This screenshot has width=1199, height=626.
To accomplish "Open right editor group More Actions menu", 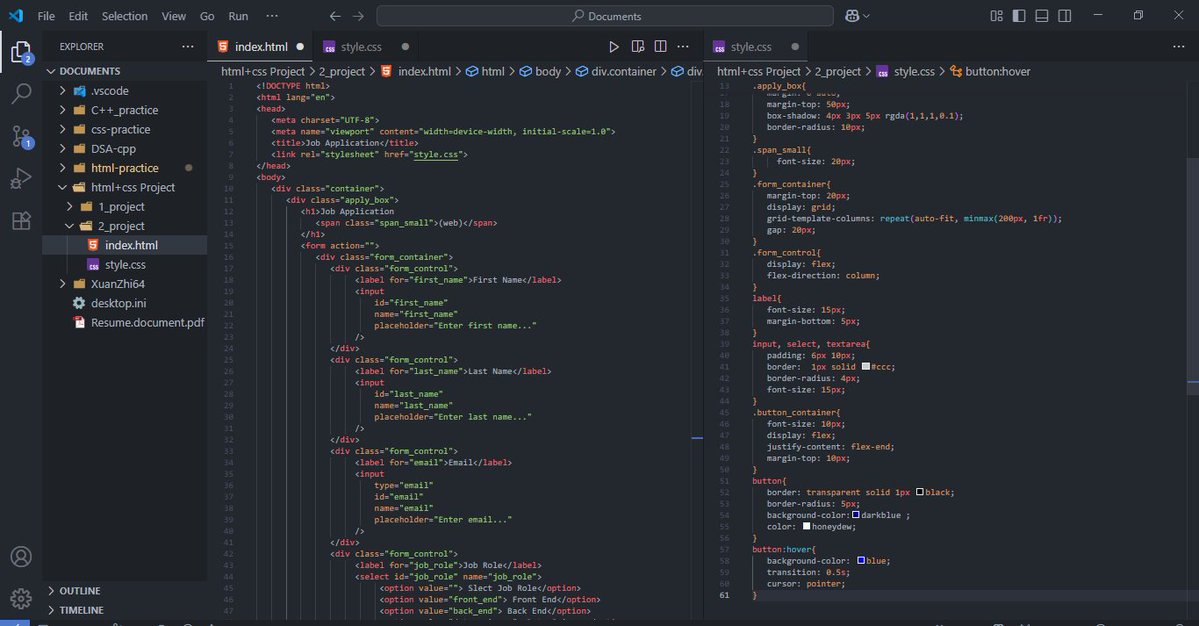I will click(x=1178, y=47).
